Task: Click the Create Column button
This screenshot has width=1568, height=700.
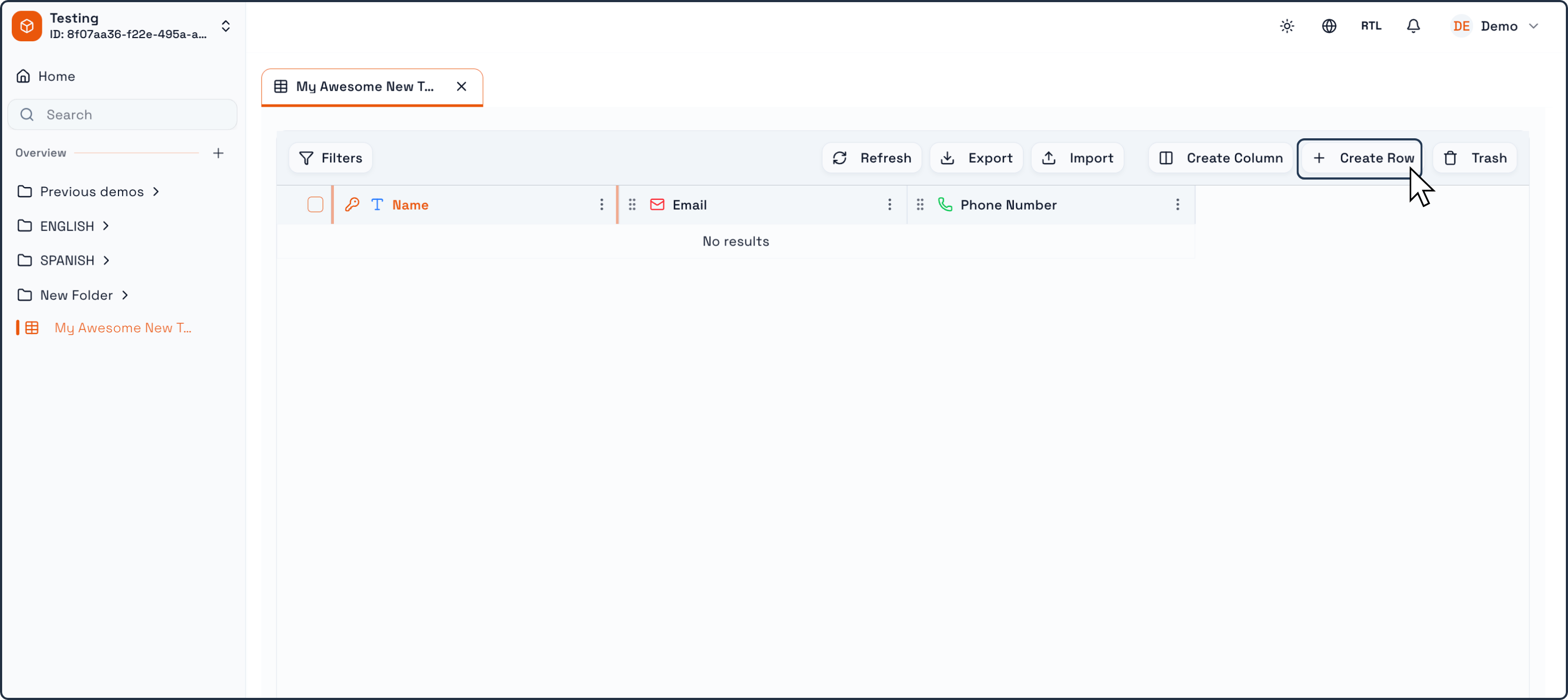Action: click(1220, 158)
